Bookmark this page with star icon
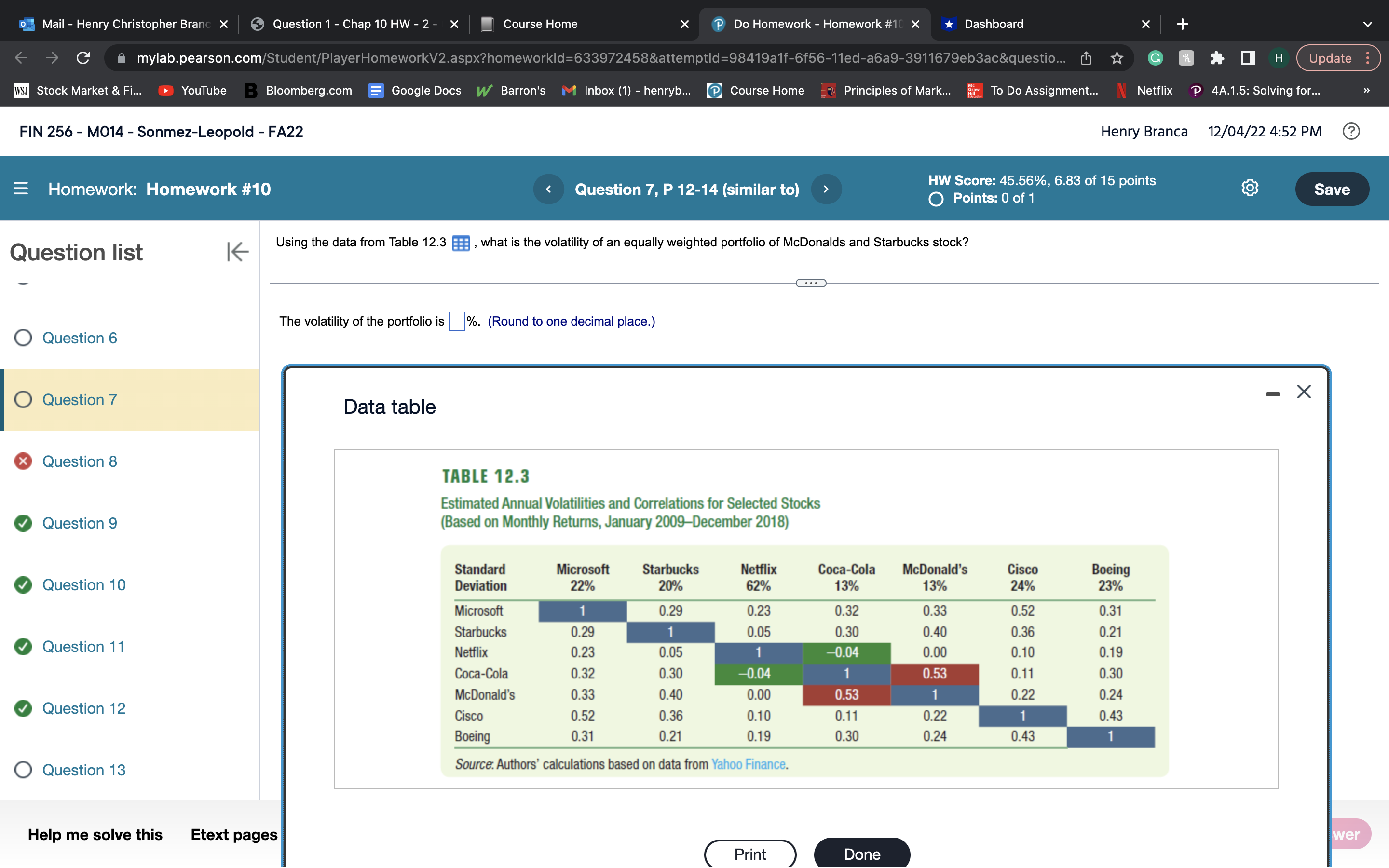 (1117, 58)
